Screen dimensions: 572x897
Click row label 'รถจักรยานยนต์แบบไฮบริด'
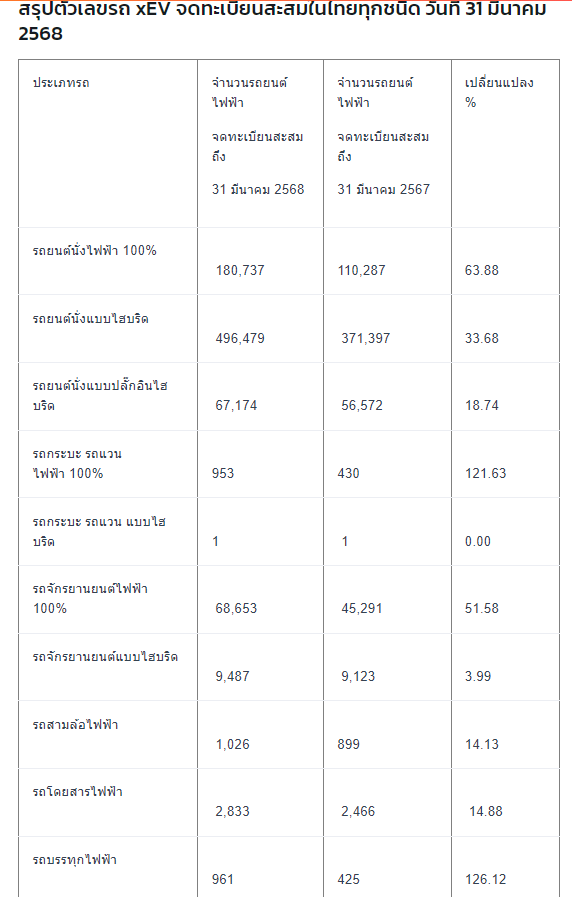point(105,657)
